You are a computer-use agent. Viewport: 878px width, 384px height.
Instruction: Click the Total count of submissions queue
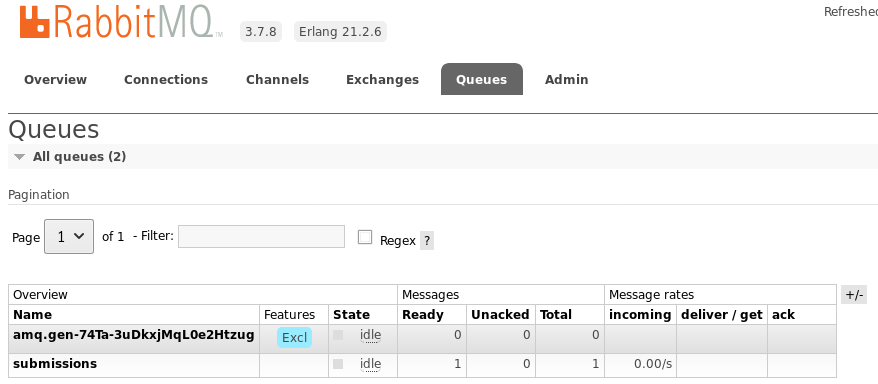click(596, 364)
